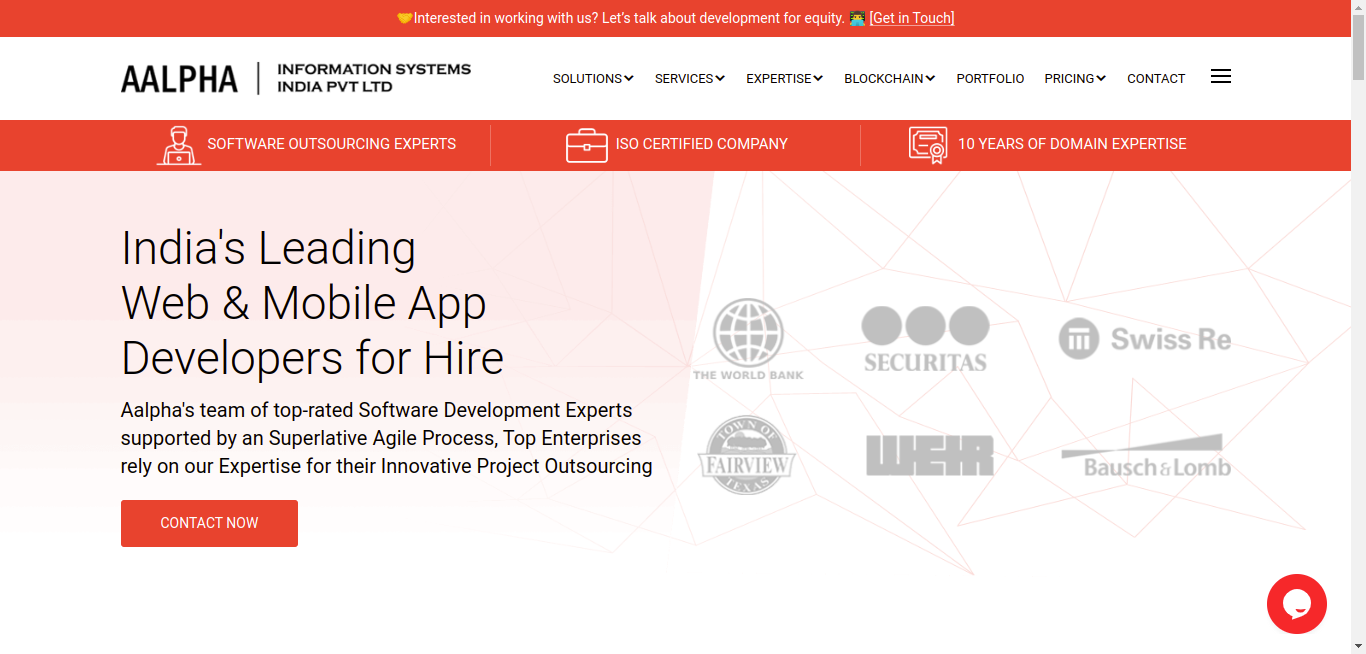
Task: Click the Aalpha Information Systems logo
Action: point(296,78)
